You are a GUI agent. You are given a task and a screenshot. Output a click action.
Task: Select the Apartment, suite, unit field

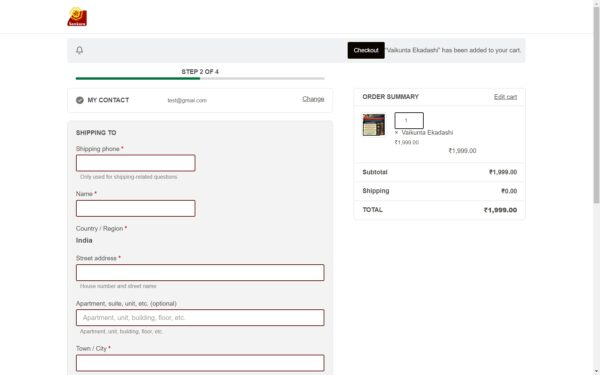click(200, 318)
